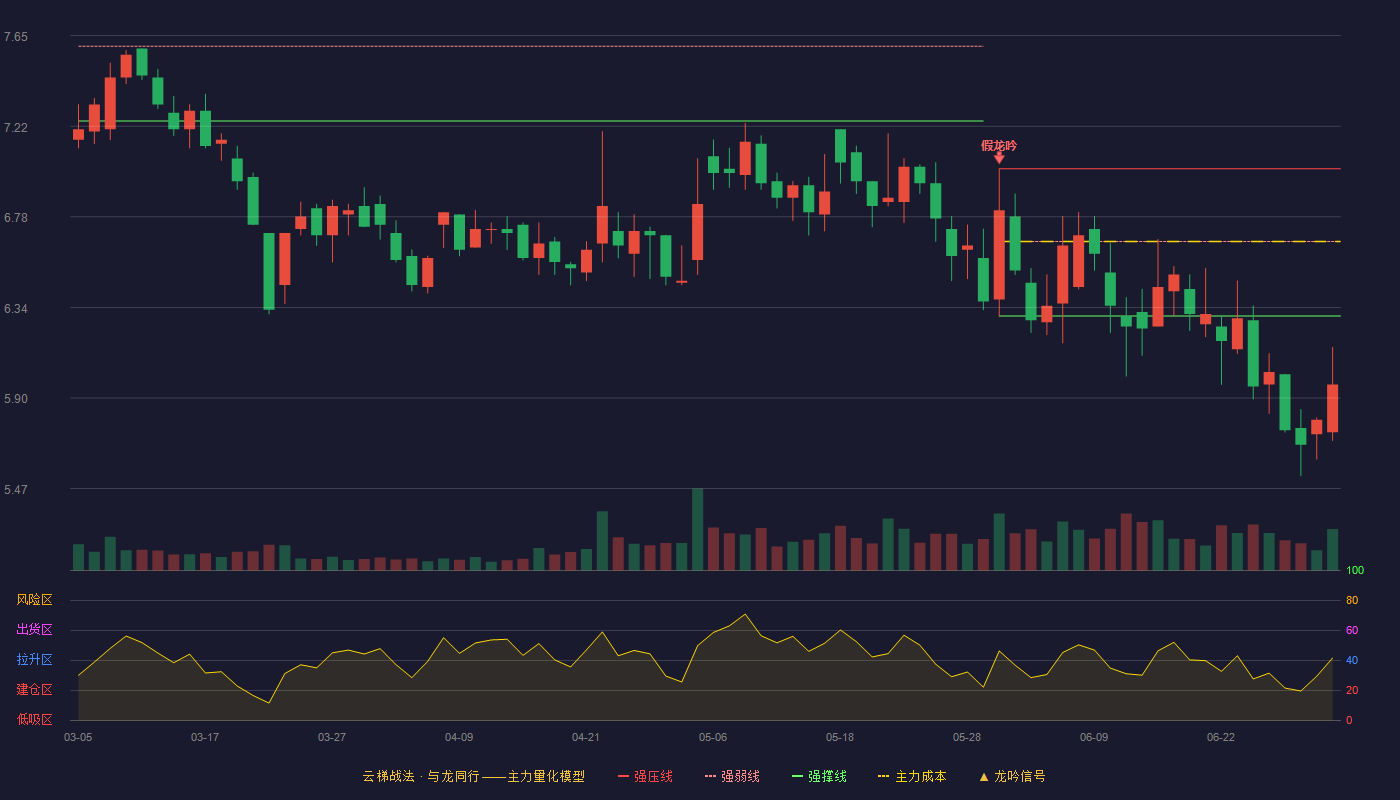Select the 出货区 zone label
Viewport: 1400px width, 800px height.
[34, 630]
